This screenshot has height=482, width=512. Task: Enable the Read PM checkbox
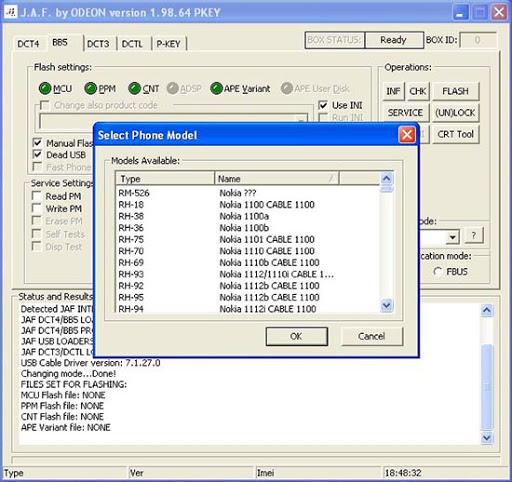(x=36, y=196)
